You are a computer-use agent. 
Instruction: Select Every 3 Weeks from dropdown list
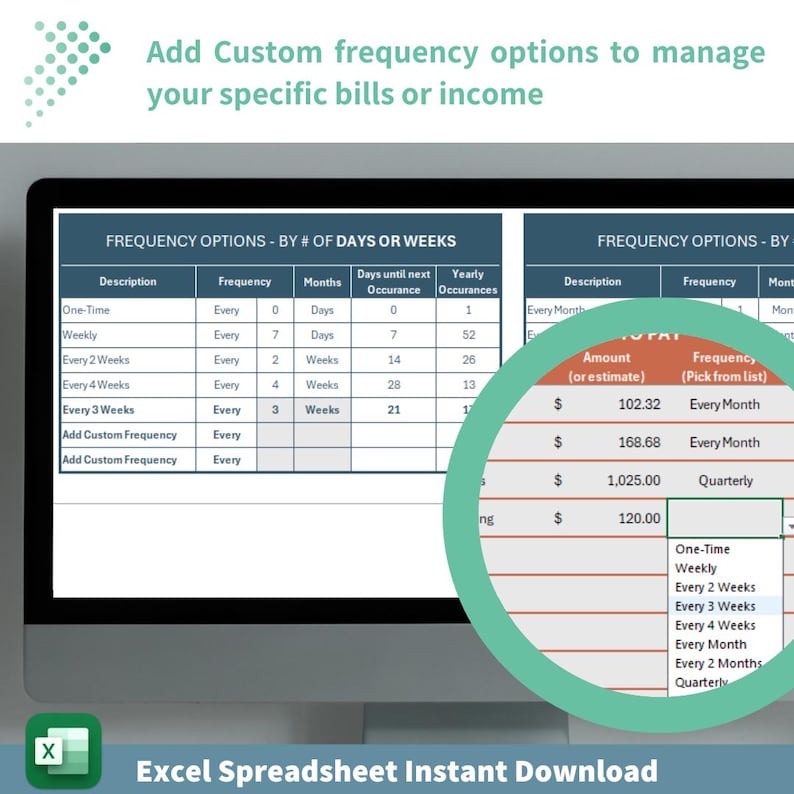pos(715,606)
